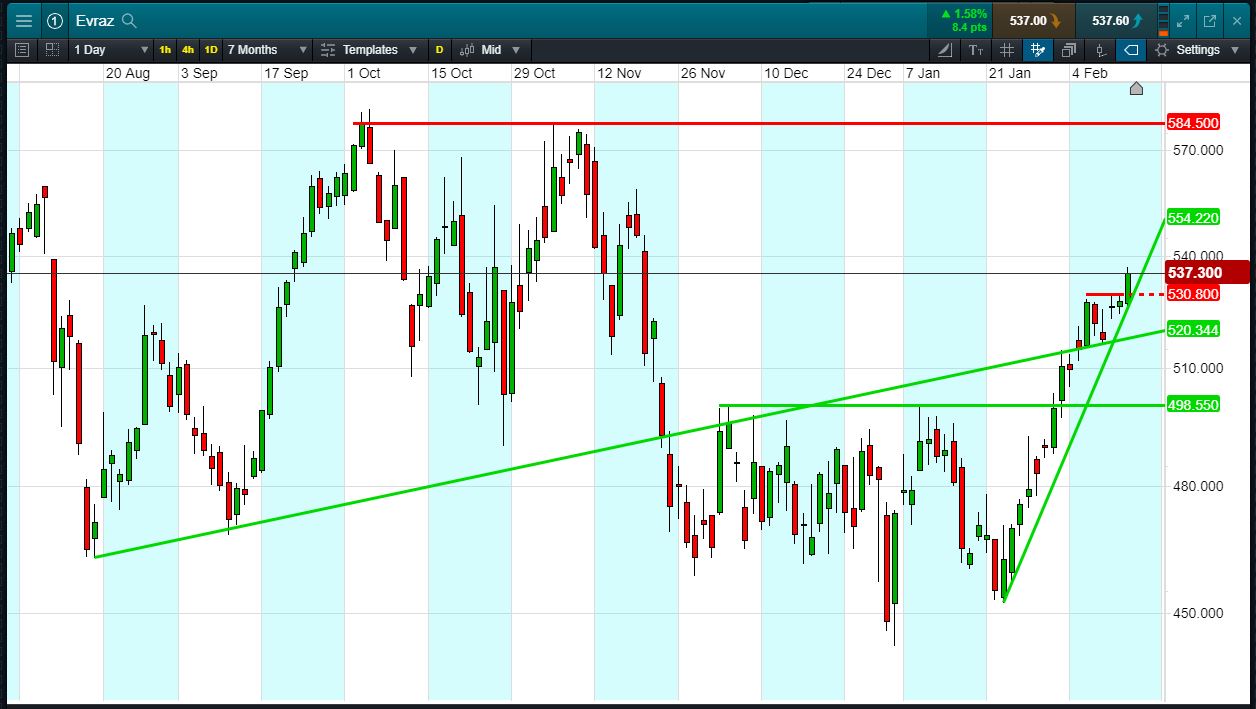This screenshot has height=709, width=1256.
Task: Click the 24 Dec date axis label
Action: 868,73
